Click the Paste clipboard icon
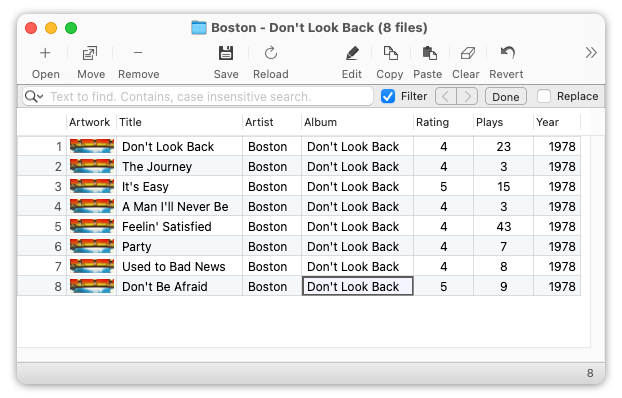The image size is (622, 398). click(x=429, y=53)
